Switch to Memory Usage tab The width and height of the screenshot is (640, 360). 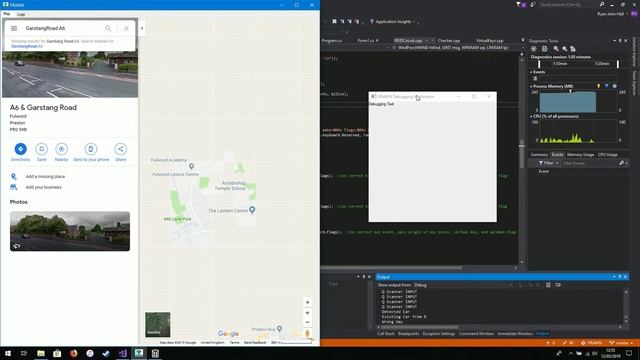click(x=580, y=155)
